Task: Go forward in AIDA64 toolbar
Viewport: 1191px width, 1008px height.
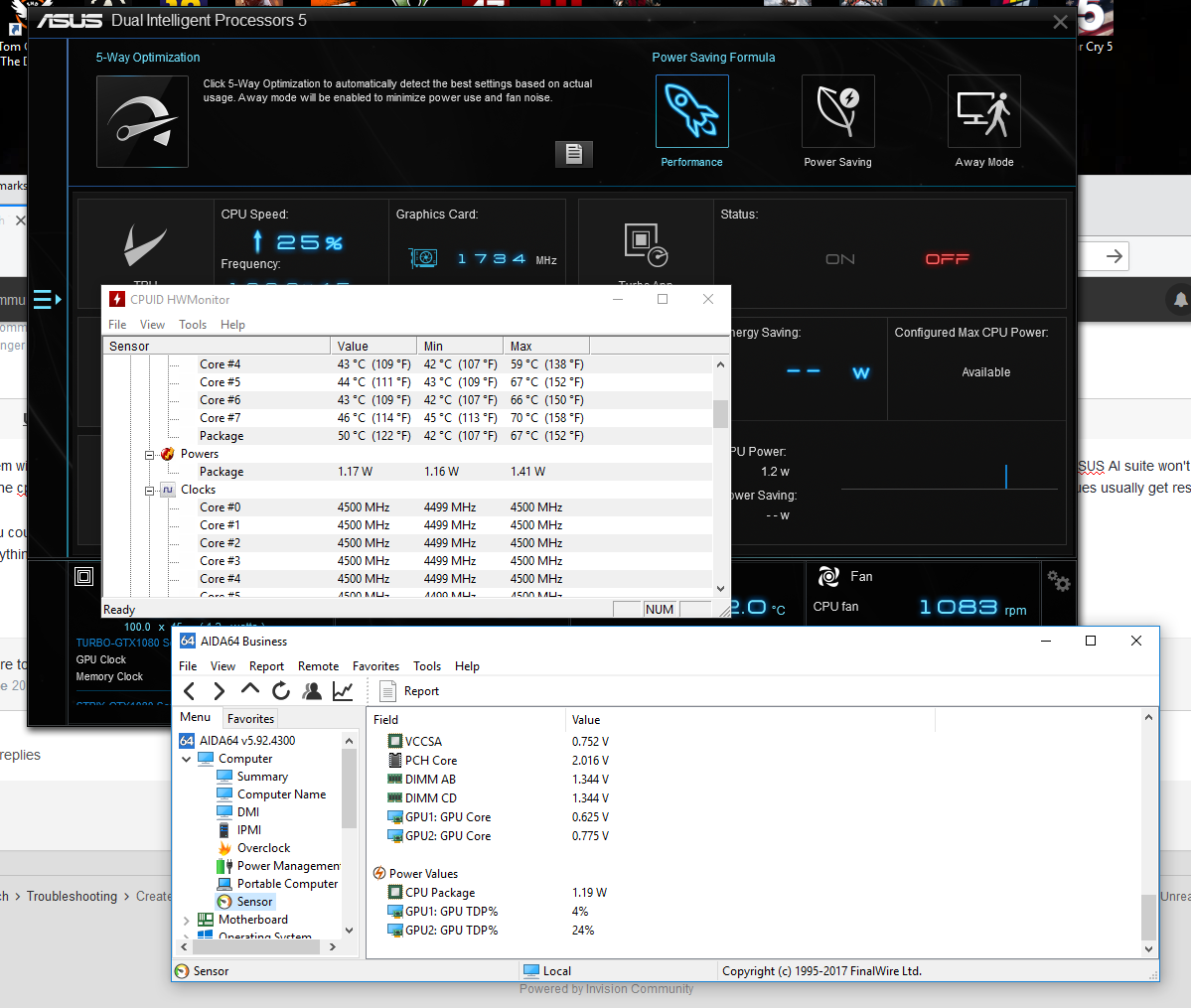Action: (x=219, y=691)
